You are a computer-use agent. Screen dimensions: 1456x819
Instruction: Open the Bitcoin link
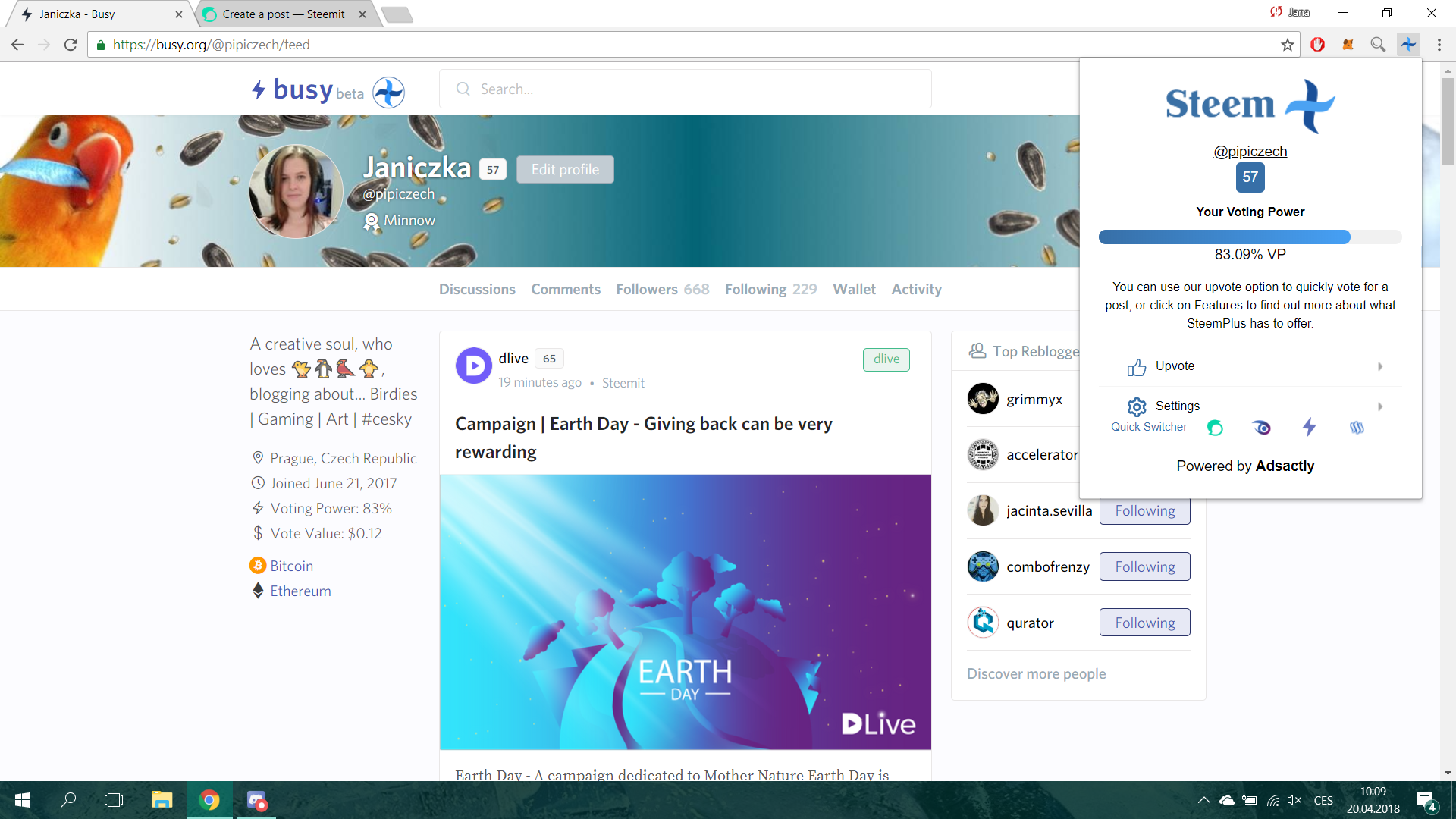click(291, 566)
